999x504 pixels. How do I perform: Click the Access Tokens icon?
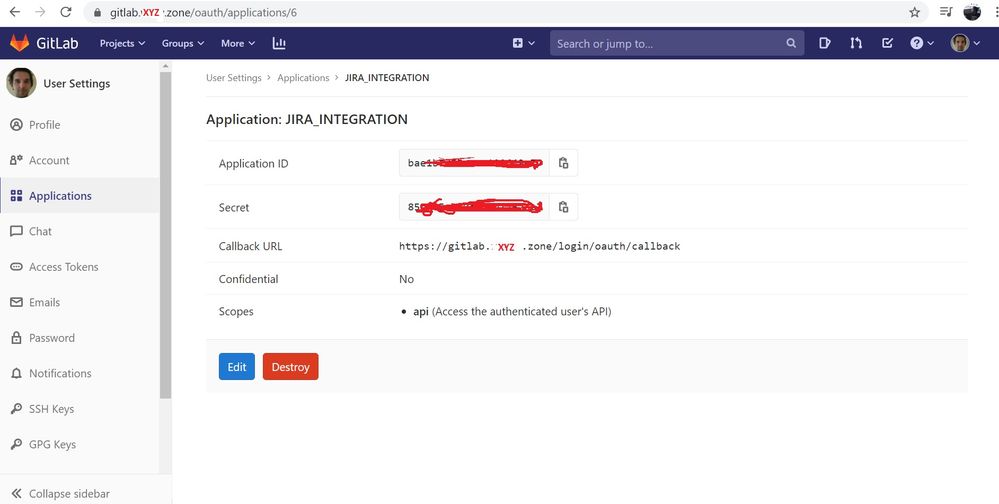coord(17,267)
